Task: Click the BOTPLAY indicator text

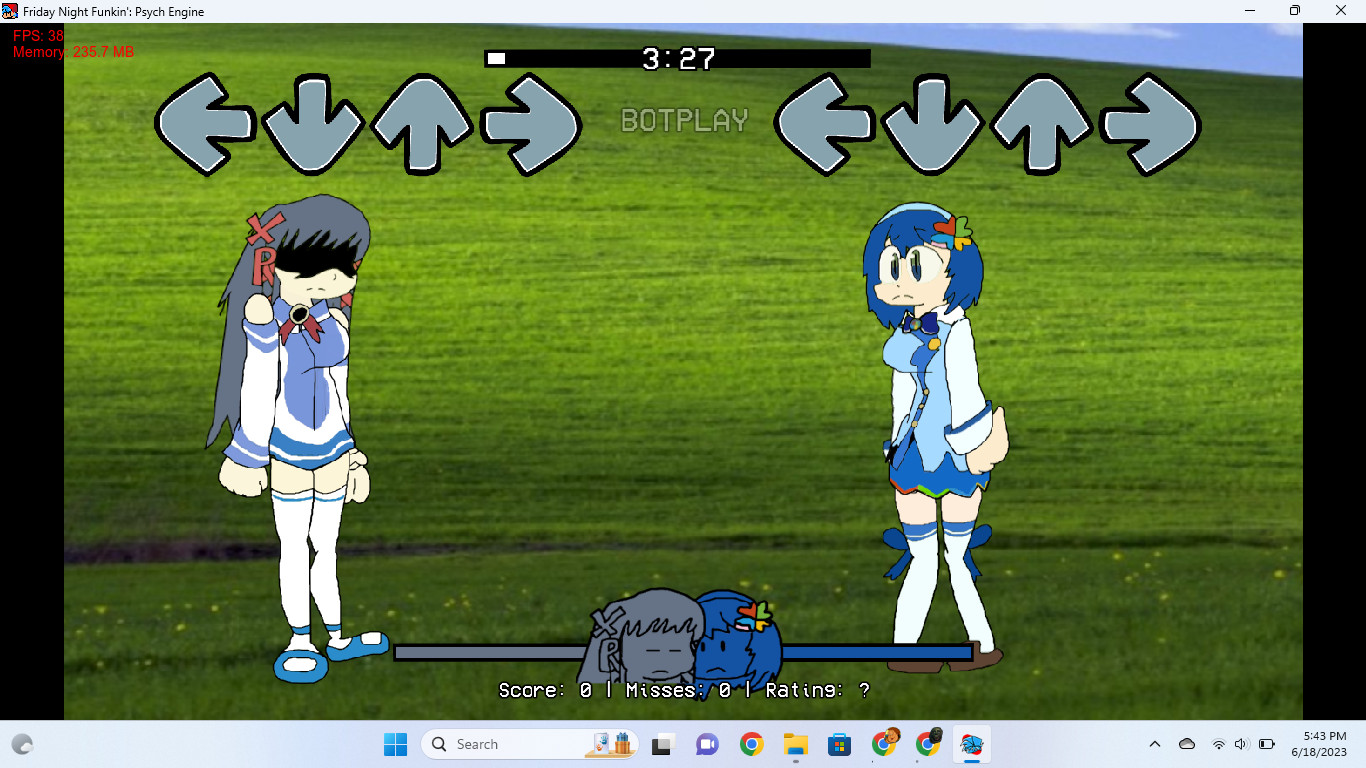Action: tap(685, 121)
